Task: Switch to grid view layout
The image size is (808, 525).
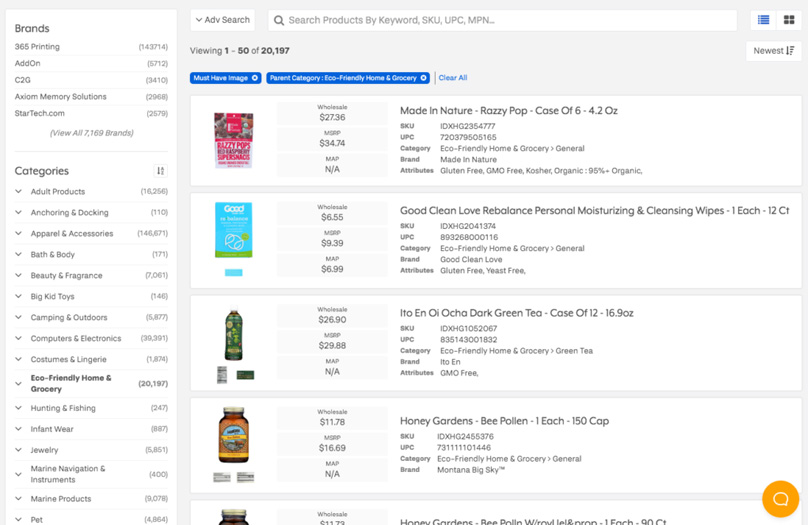Action: point(789,20)
